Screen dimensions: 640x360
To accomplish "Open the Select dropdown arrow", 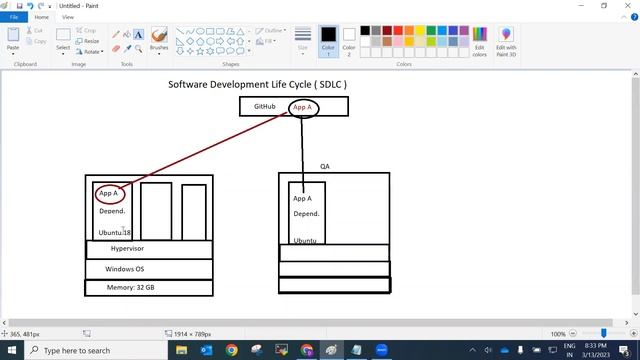I will (x=63, y=54).
